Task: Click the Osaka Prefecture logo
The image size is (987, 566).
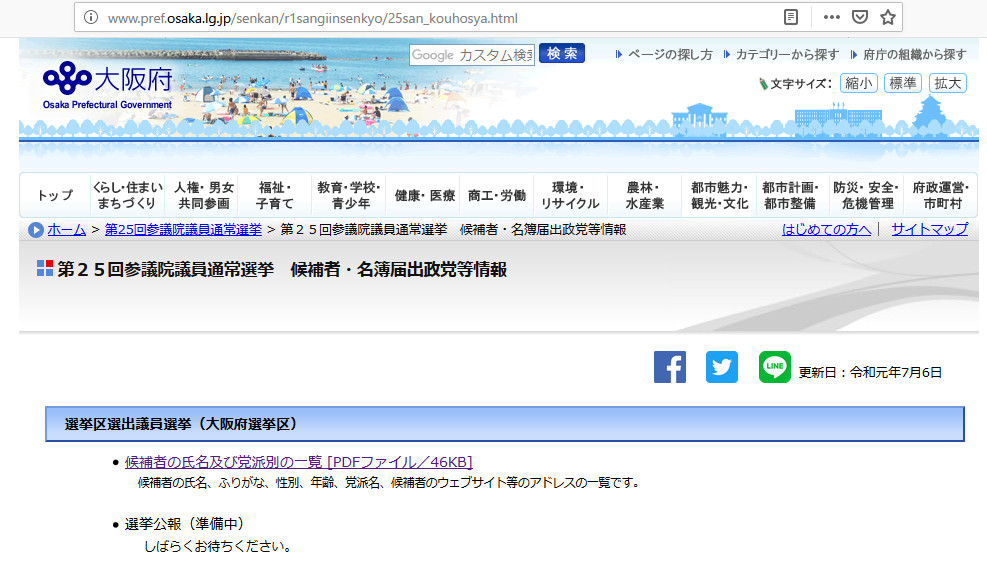Action: click(107, 84)
